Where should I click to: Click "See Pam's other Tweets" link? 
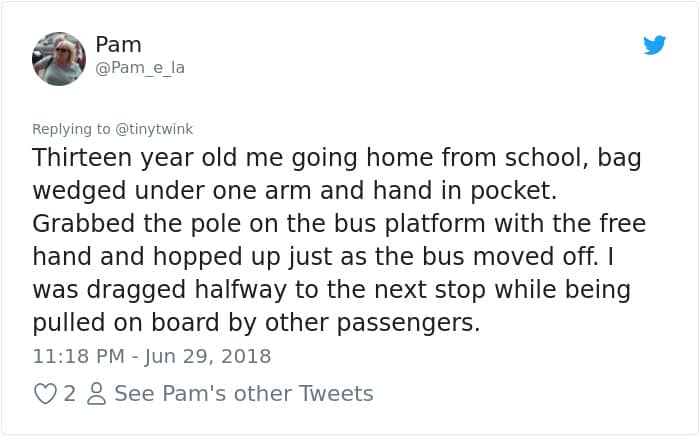pos(243,394)
